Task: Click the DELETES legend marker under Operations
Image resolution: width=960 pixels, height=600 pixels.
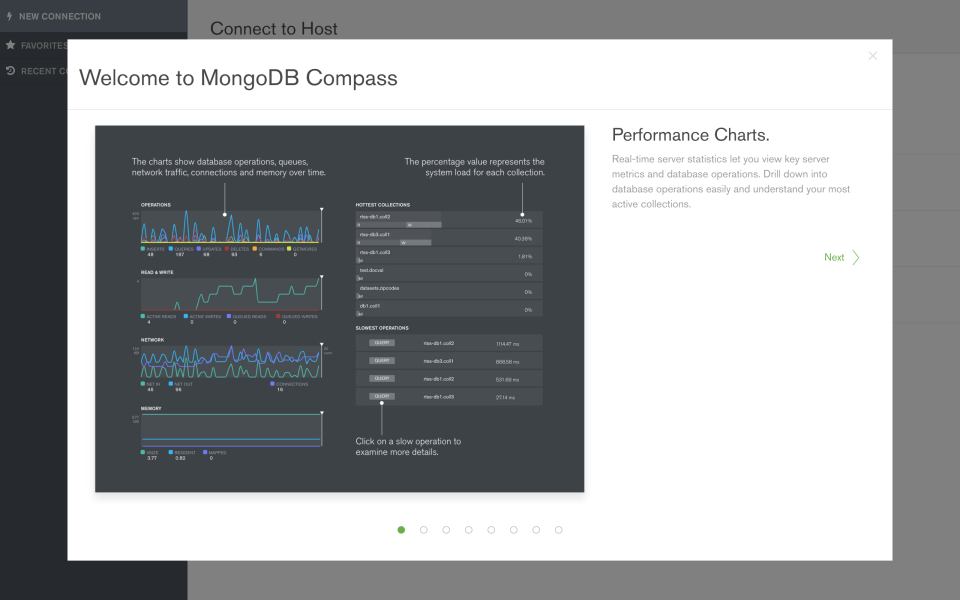Action: [227, 247]
